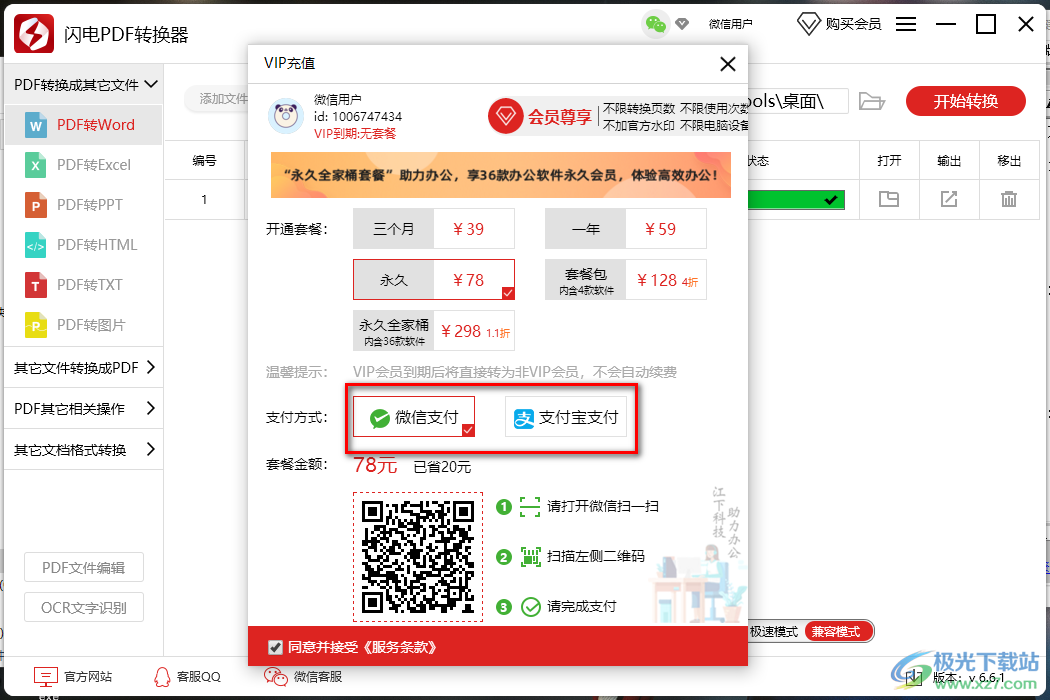The width and height of the screenshot is (1050, 700).
Task: Click the WeChat login icon in title bar
Action: click(656, 25)
